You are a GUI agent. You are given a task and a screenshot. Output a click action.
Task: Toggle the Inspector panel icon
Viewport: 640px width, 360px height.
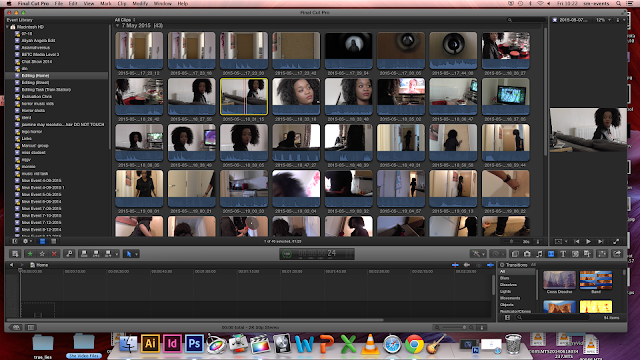coord(602,254)
